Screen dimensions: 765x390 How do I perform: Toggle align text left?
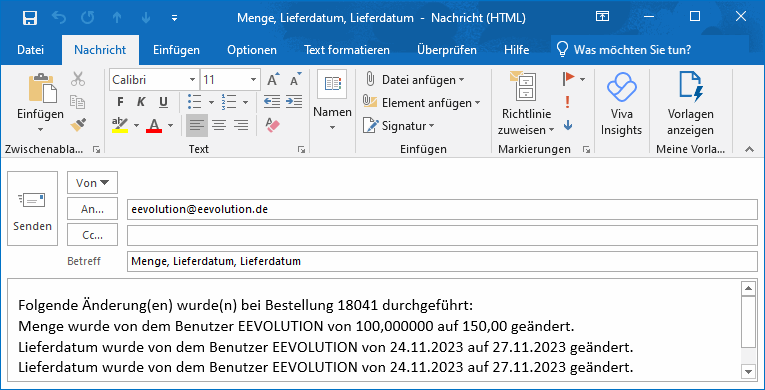pyautogui.click(x=197, y=125)
